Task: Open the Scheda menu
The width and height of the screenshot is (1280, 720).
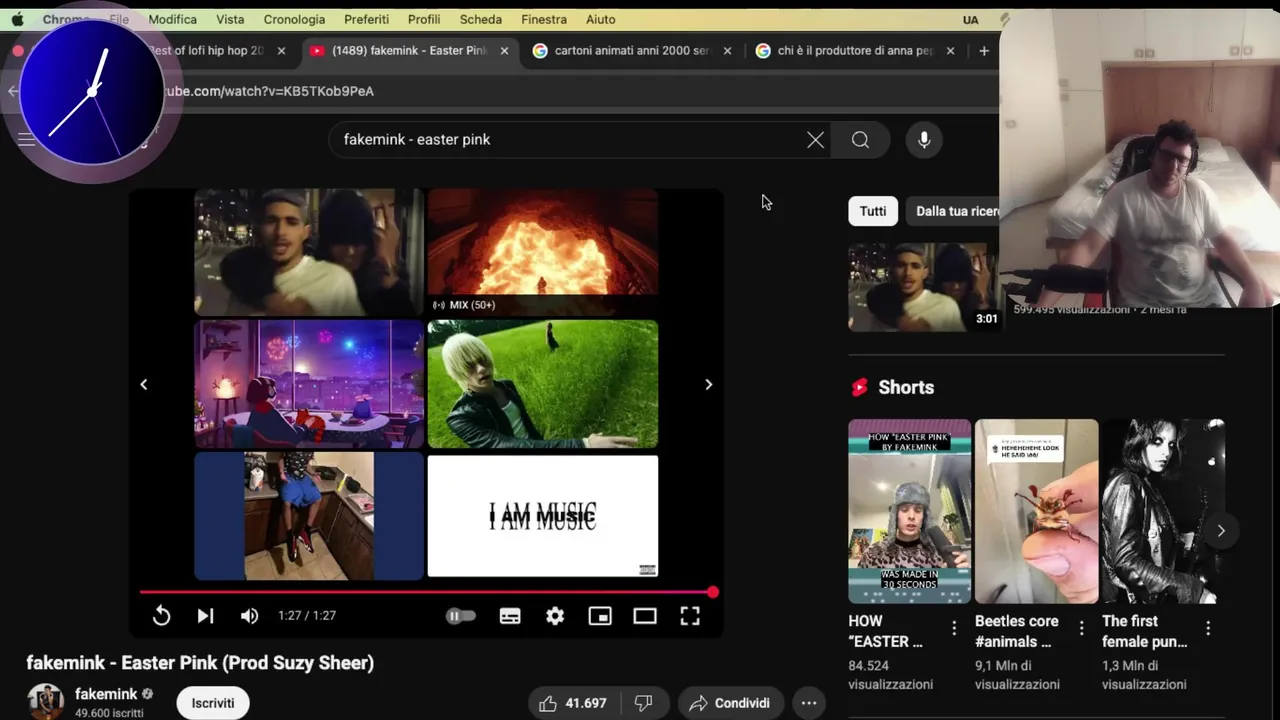Action: [481, 19]
